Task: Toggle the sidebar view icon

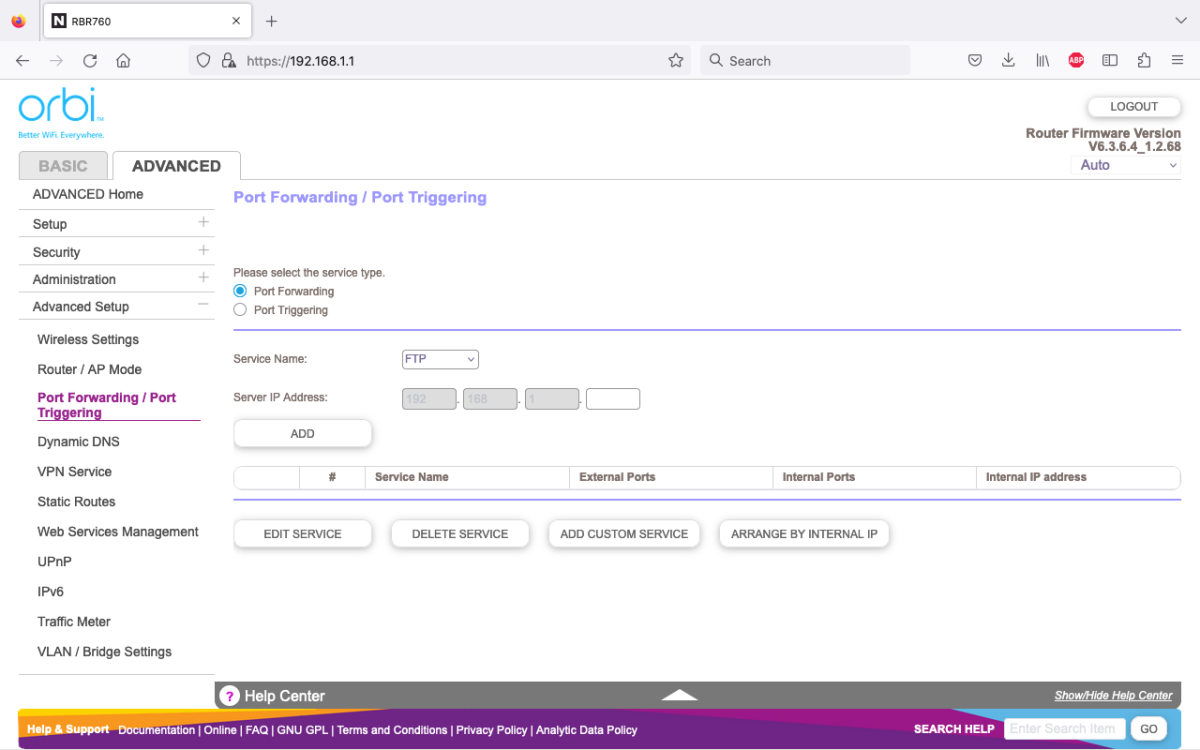Action: [1110, 60]
